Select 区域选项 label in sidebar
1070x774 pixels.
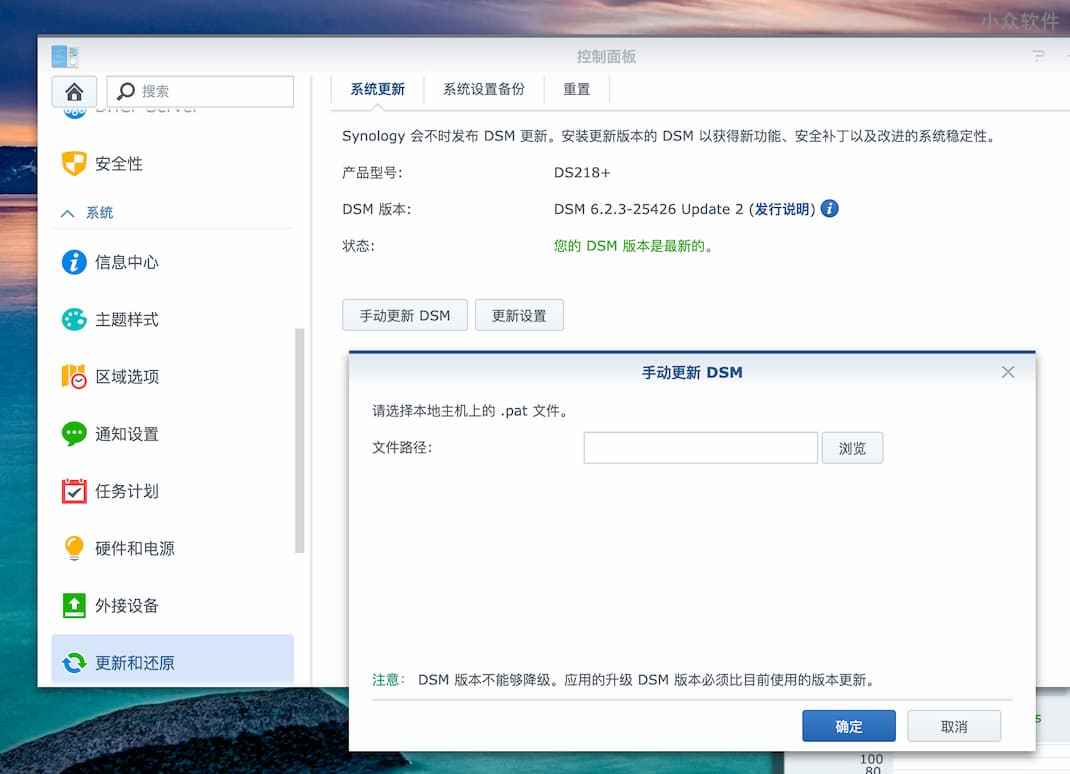coord(127,377)
